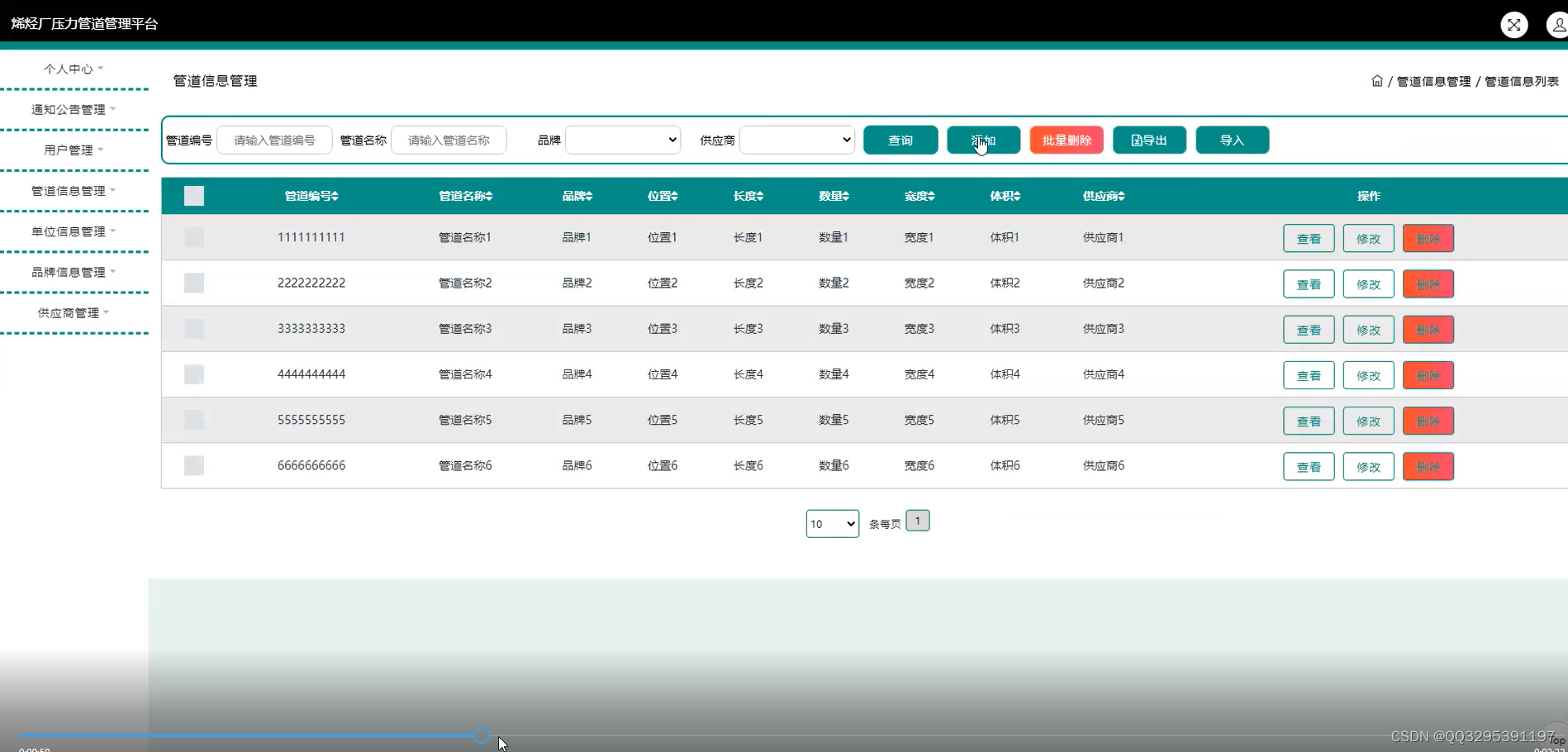Check the row 4444444444 checkbox
Image resolution: width=1568 pixels, height=752 pixels.
coord(194,374)
